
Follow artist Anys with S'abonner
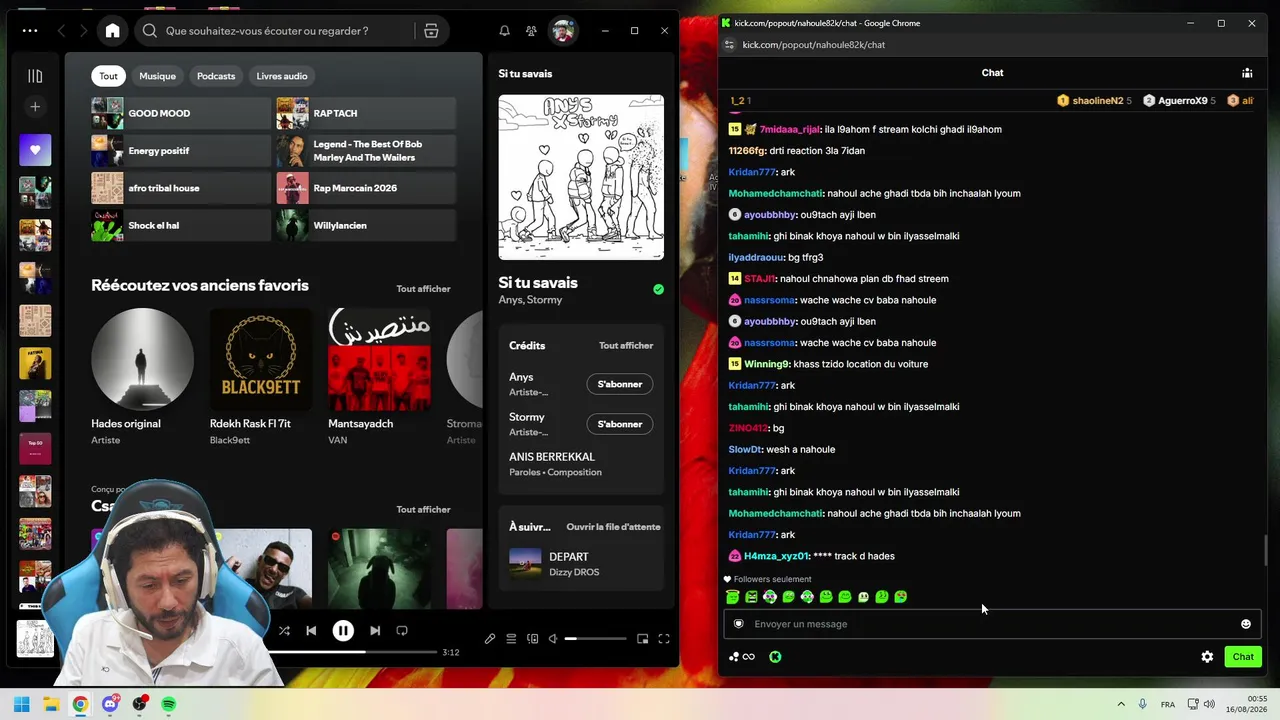620,384
